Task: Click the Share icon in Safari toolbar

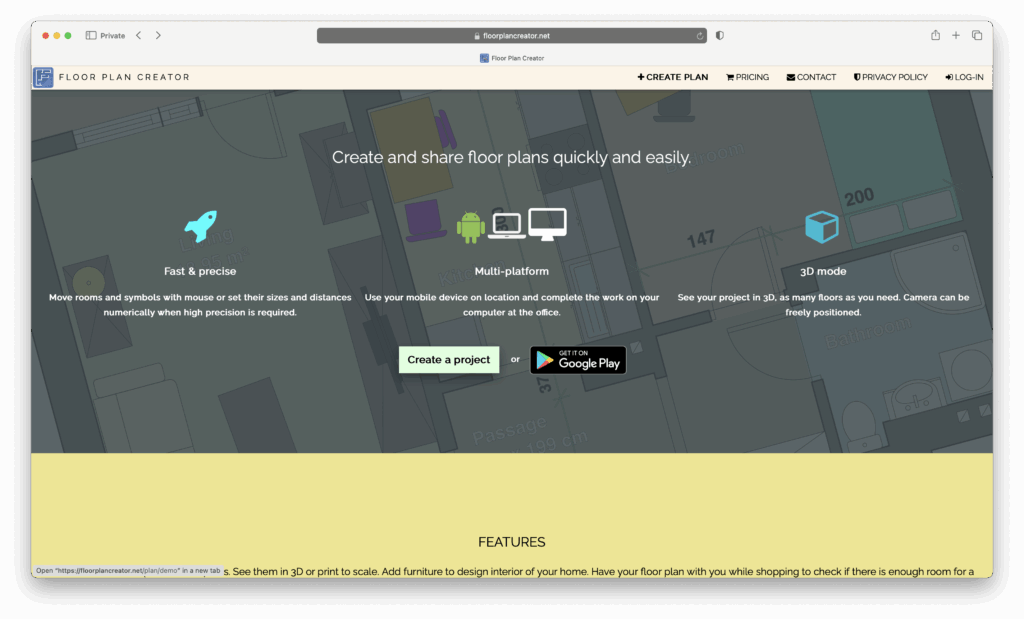Action: (x=935, y=35)
